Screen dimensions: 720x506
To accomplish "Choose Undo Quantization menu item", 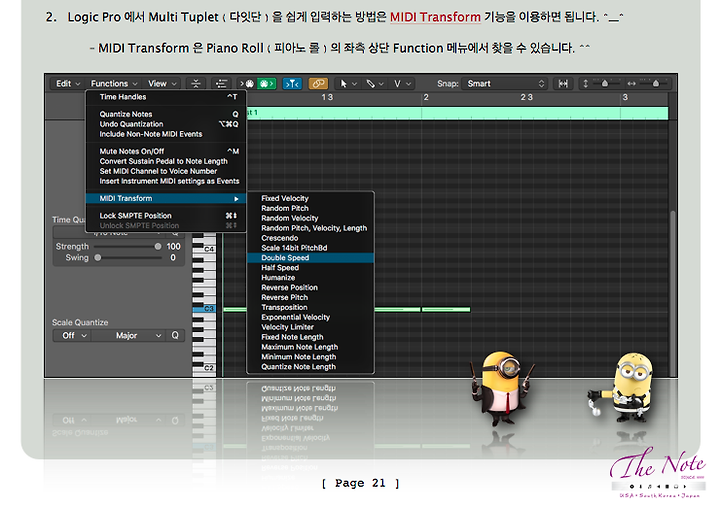I will coord(166,124).
